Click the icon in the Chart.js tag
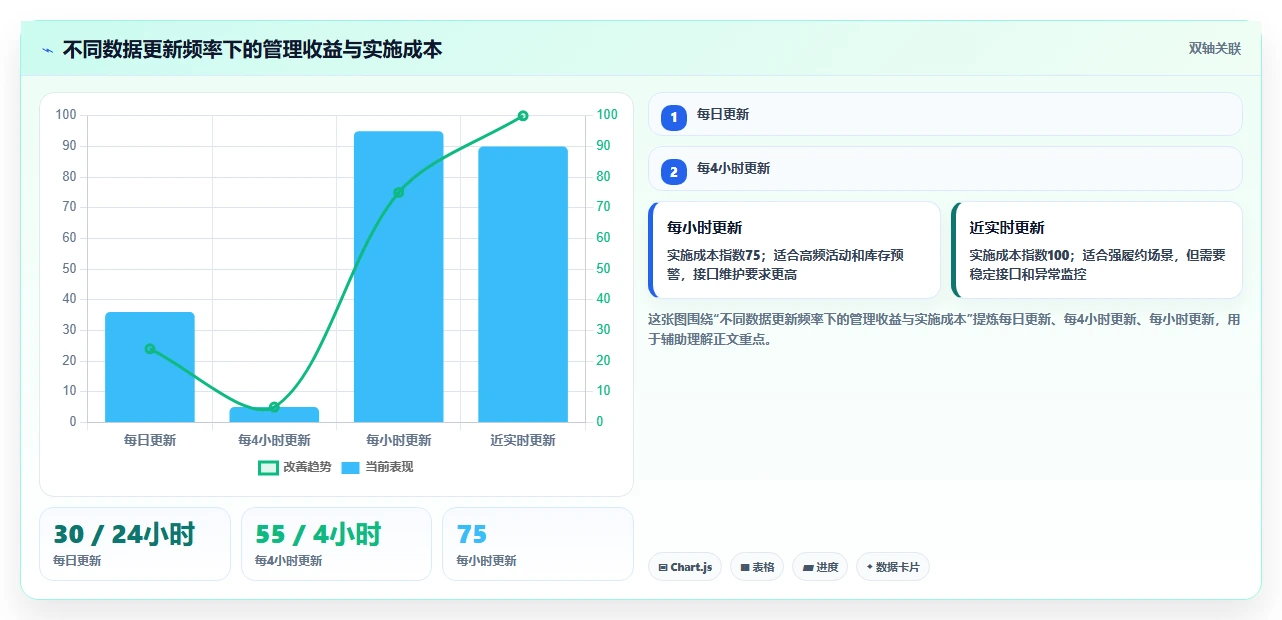Image resolution: width=1282 pixels, height=620 pixels. tap(663, 567)
